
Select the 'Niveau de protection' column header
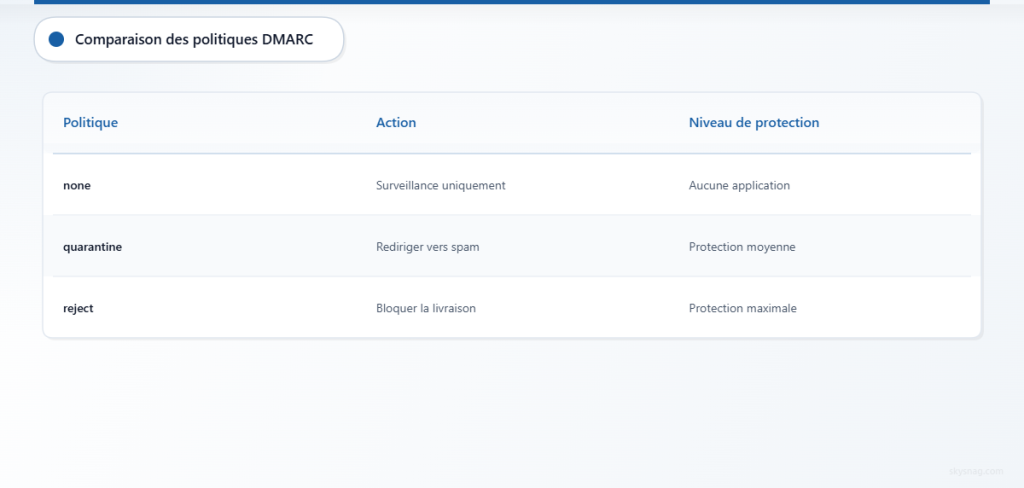(754, 122)
